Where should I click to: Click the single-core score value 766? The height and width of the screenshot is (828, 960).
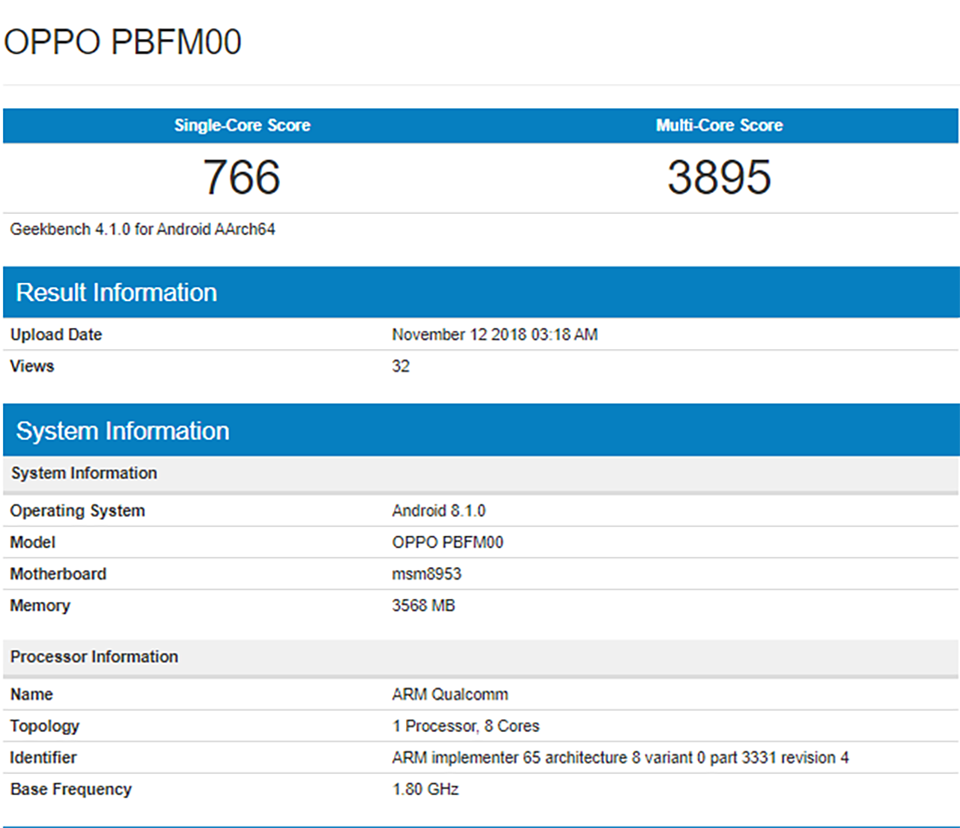242,177
